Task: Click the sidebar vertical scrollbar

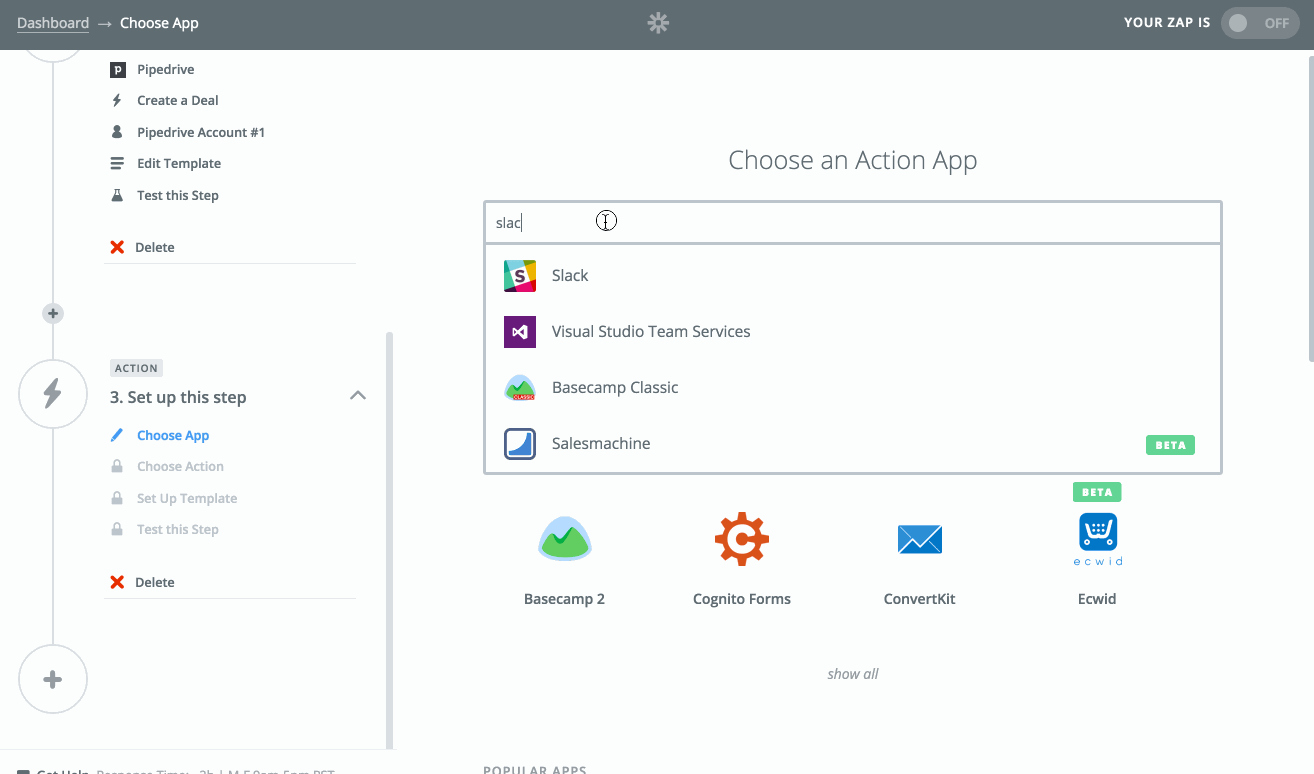Action: click(389, 540)
